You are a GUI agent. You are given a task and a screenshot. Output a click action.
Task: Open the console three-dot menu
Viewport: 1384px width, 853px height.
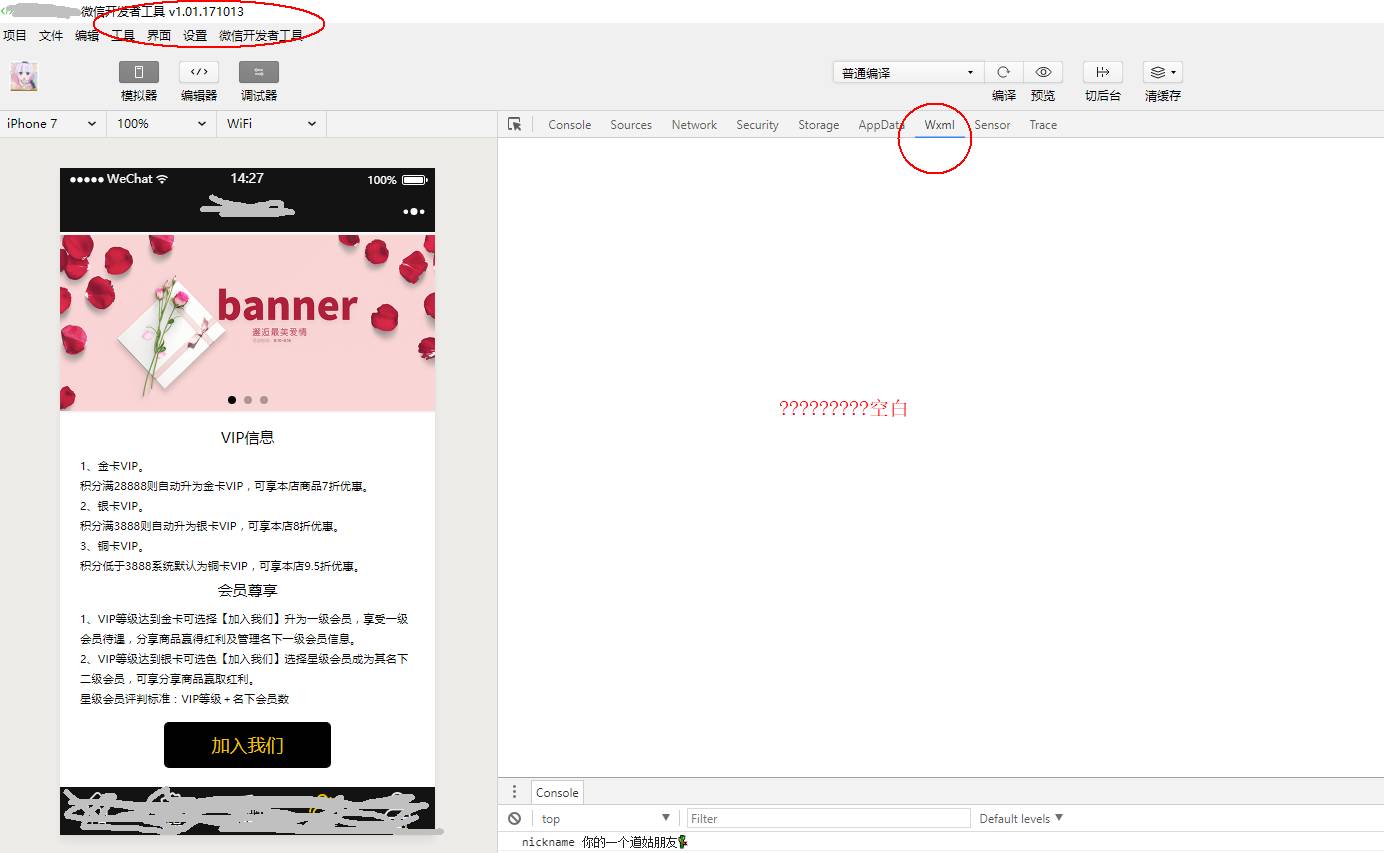point(514,792)
